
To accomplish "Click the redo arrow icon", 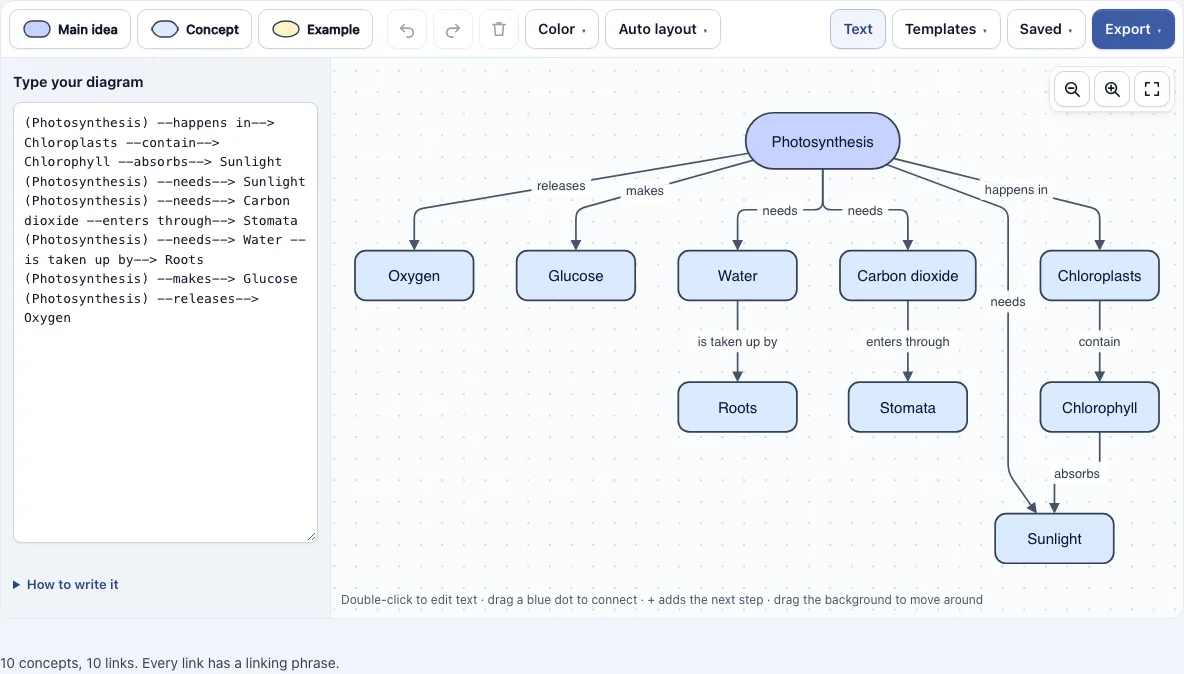I will [453, 29].
